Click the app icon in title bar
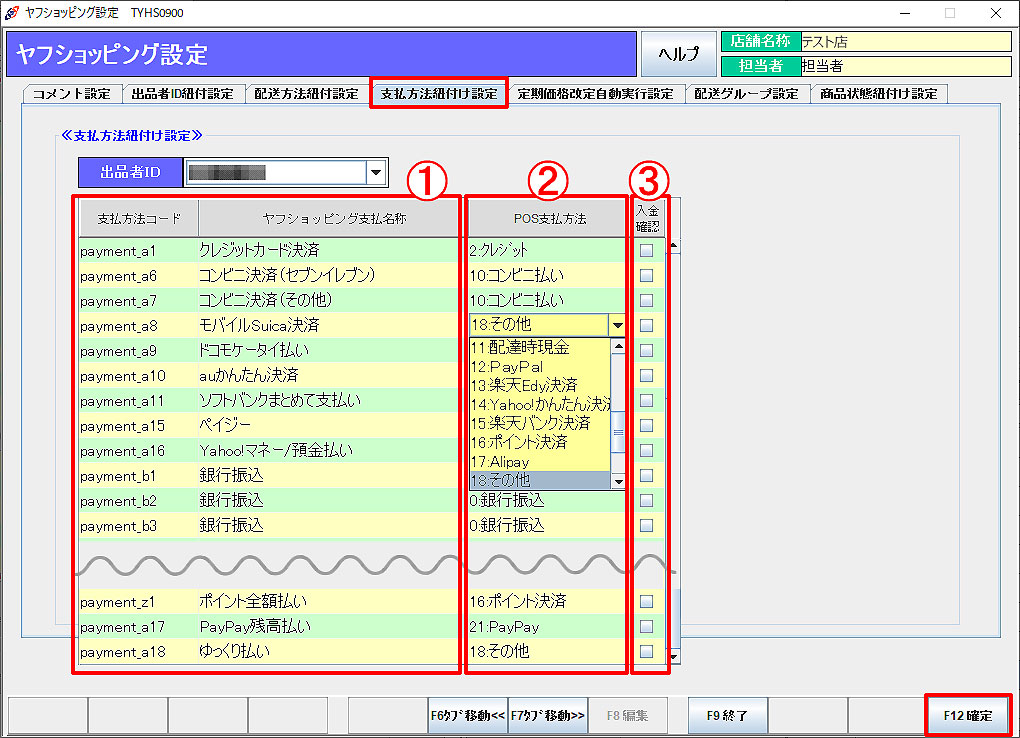The image size is (1020, 738). click(x=11, y=12)
